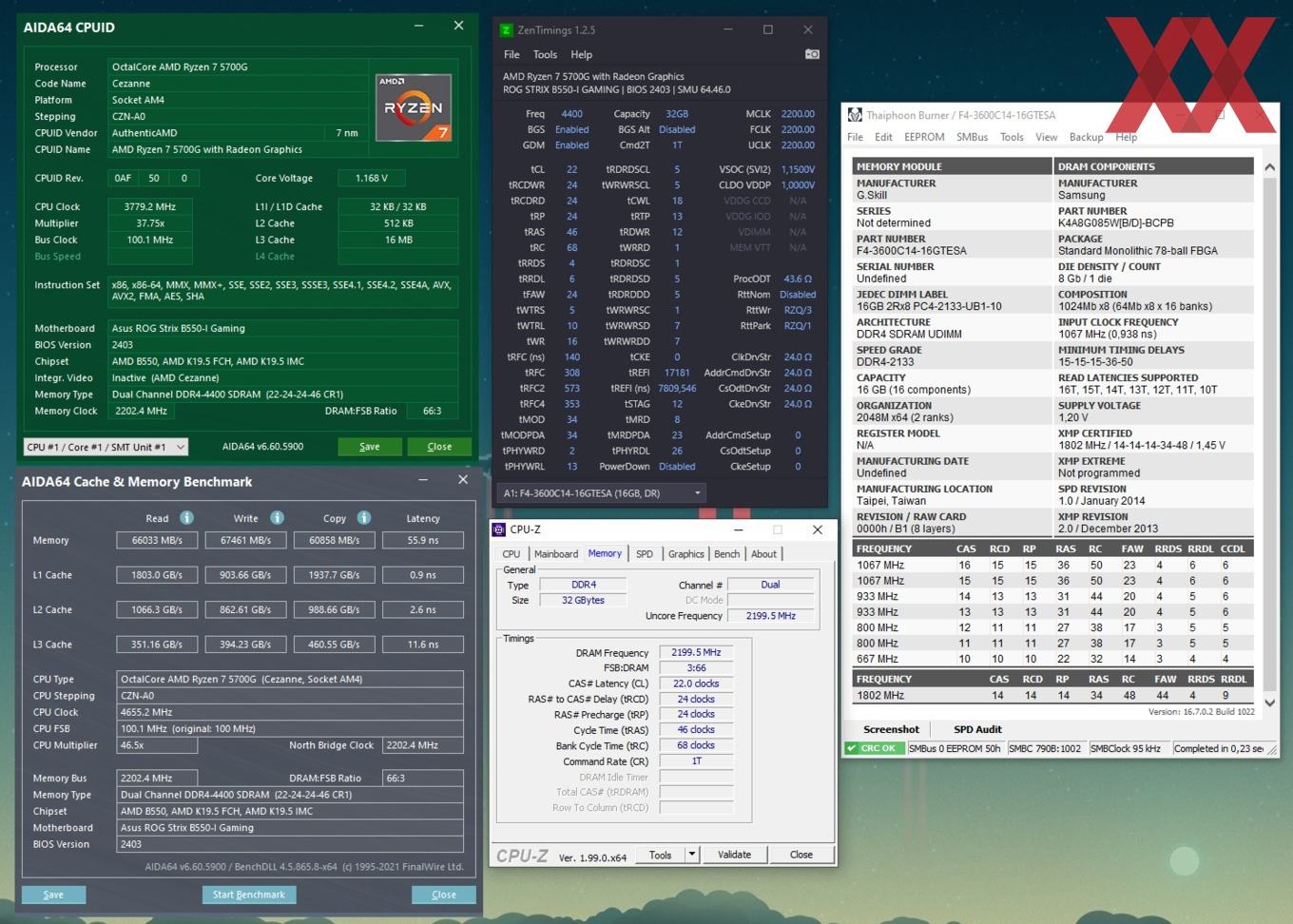Open Thaiphoon Burner Backup menu
Viewport: 1293px width, 924px height.
coord(1086,137)
